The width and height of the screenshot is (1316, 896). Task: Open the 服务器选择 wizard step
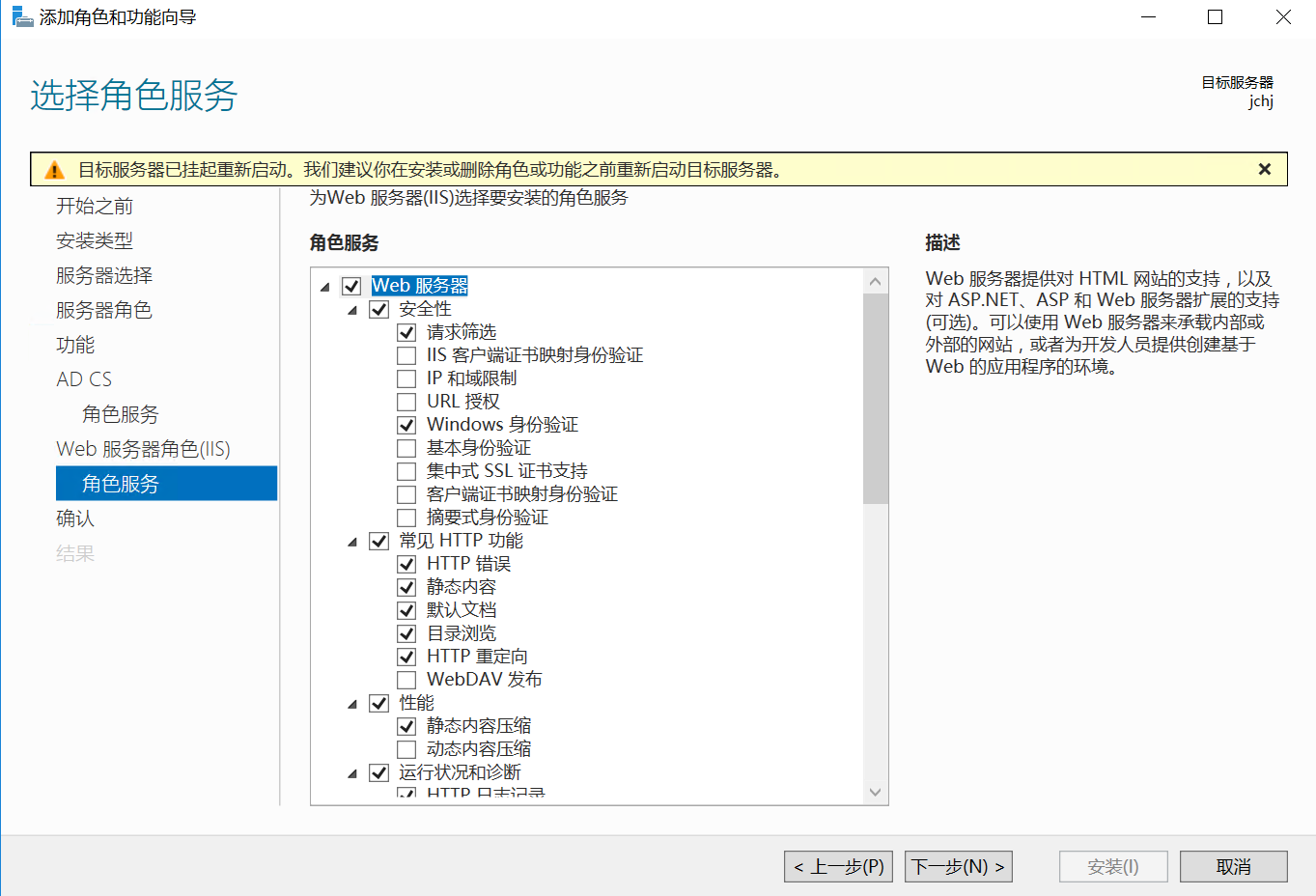point(104,275)
